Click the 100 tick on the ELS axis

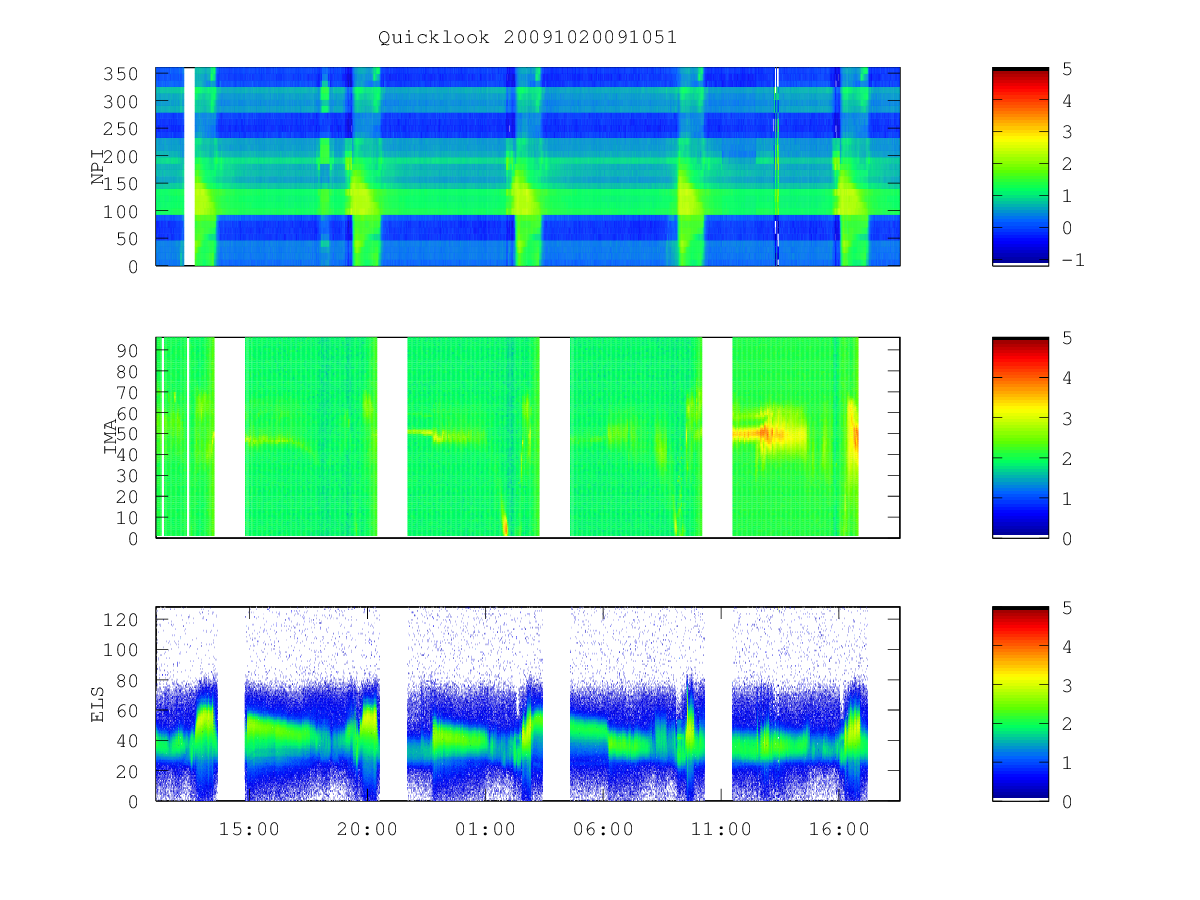(121, 650)
